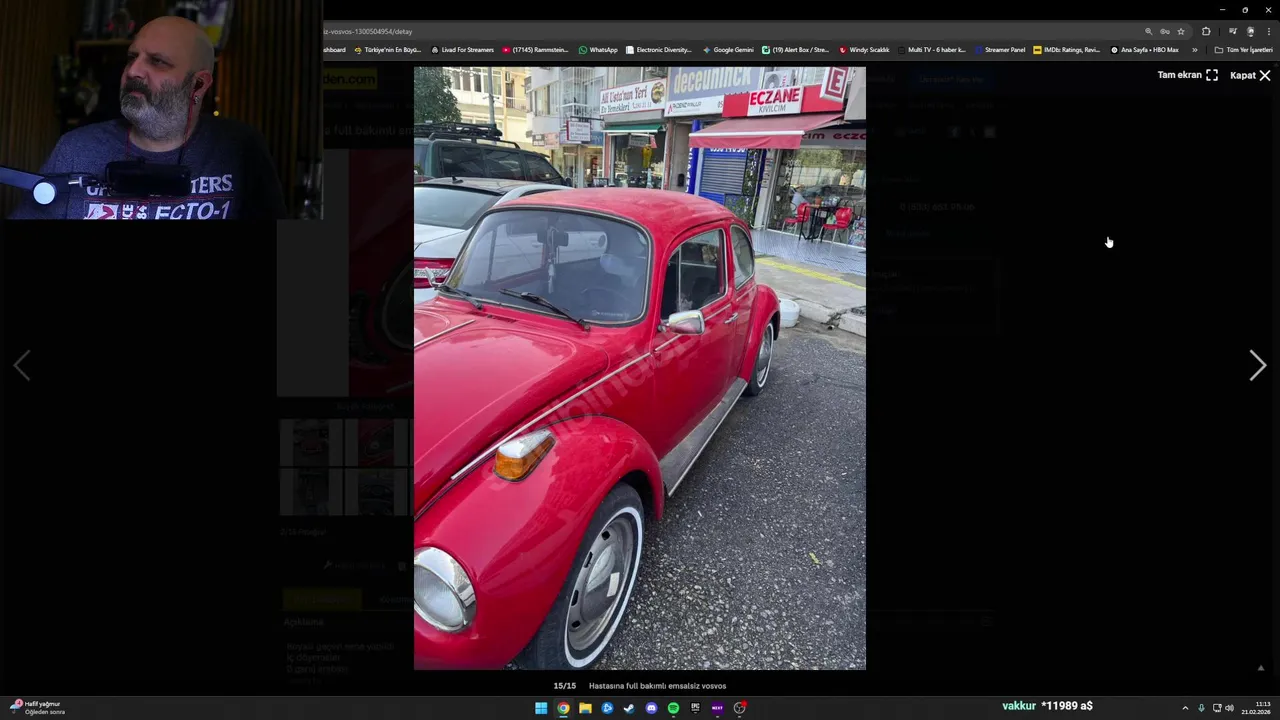Open the WhatsApp bookmark

[598, 50]
